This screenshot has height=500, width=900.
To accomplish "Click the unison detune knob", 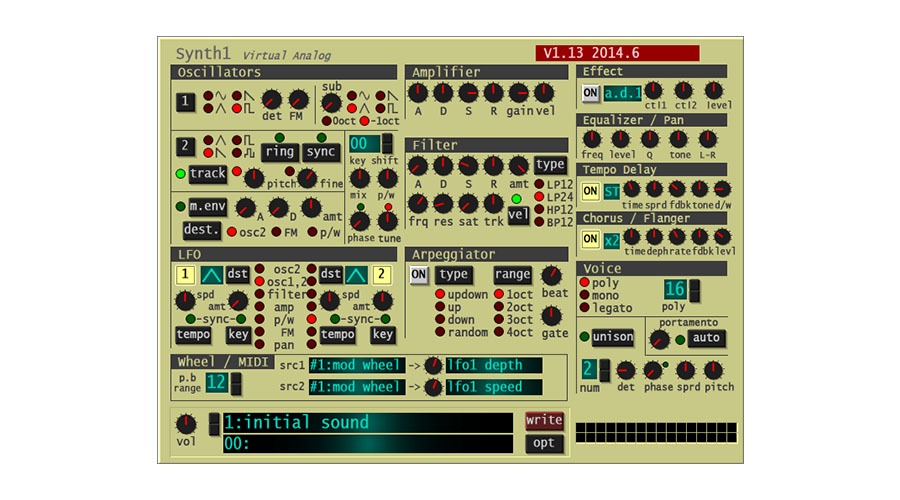I will click(626, 371).
